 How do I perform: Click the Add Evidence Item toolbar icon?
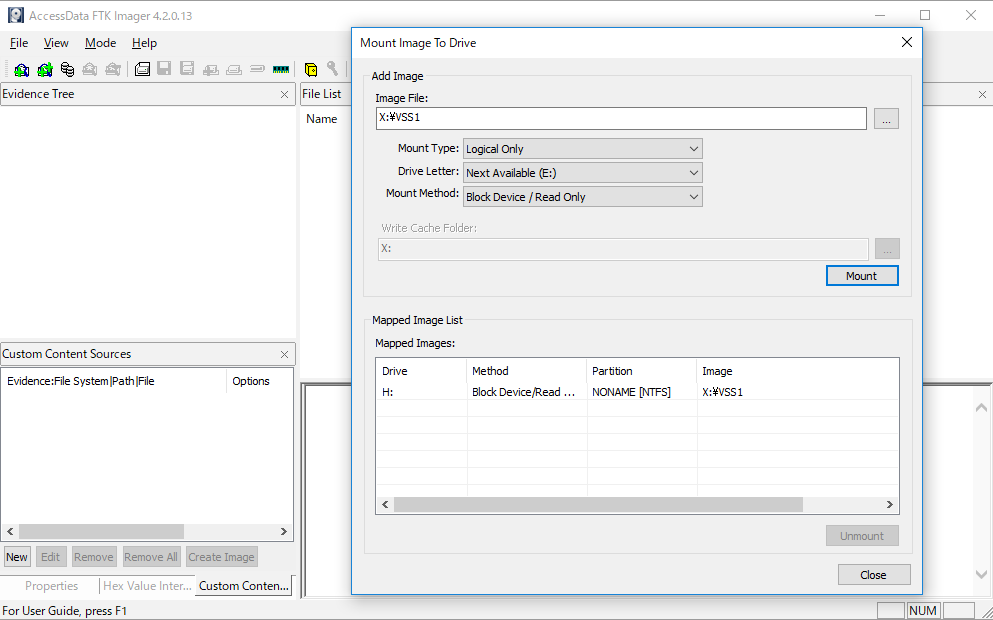click(x=22, y=69)
